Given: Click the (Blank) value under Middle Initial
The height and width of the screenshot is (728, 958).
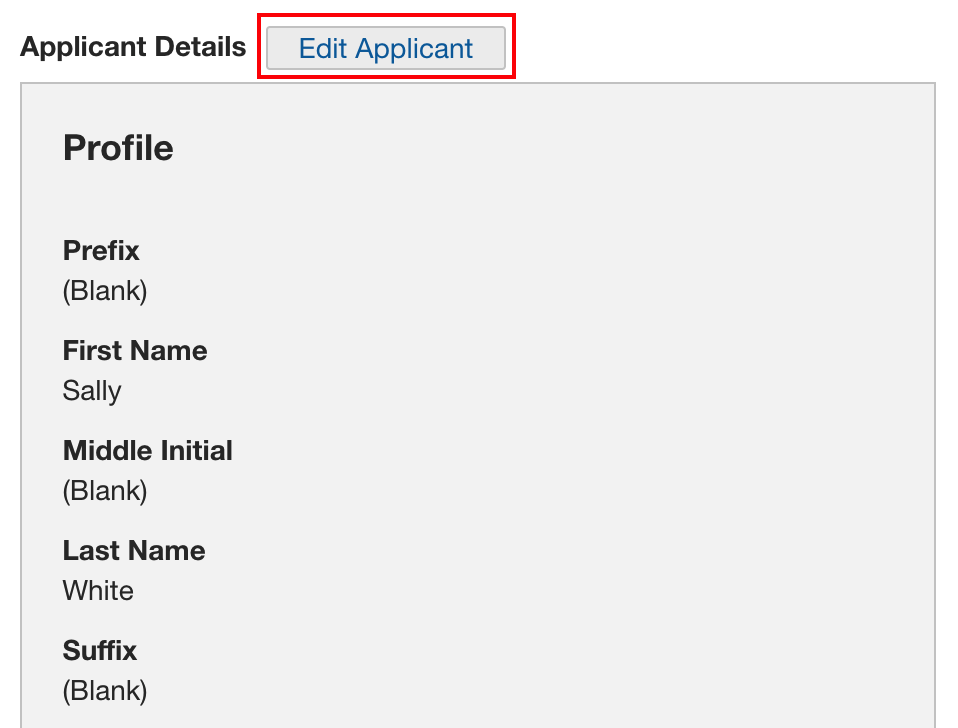Looking at the screenshot, I should tap(105, 491).
